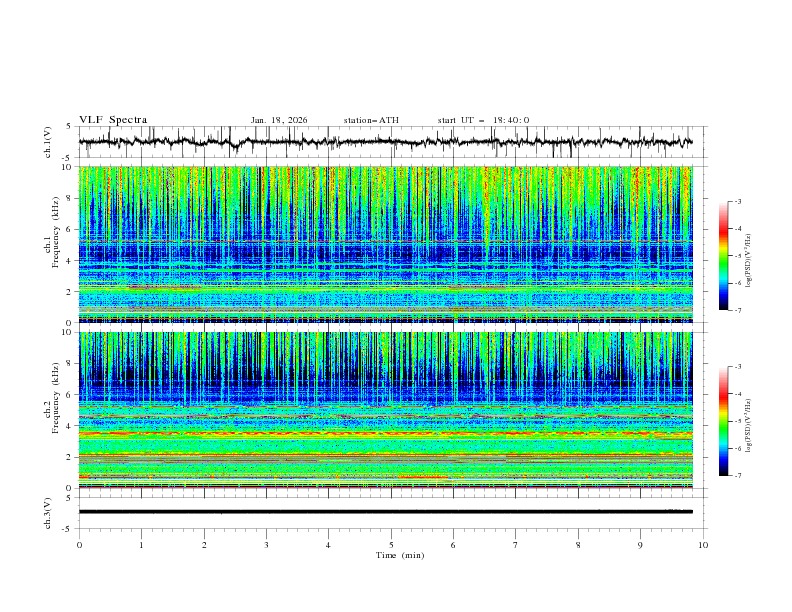Screen dimensions: 792x612
Task: Click time axis tick label "0"
Action: 79,545
